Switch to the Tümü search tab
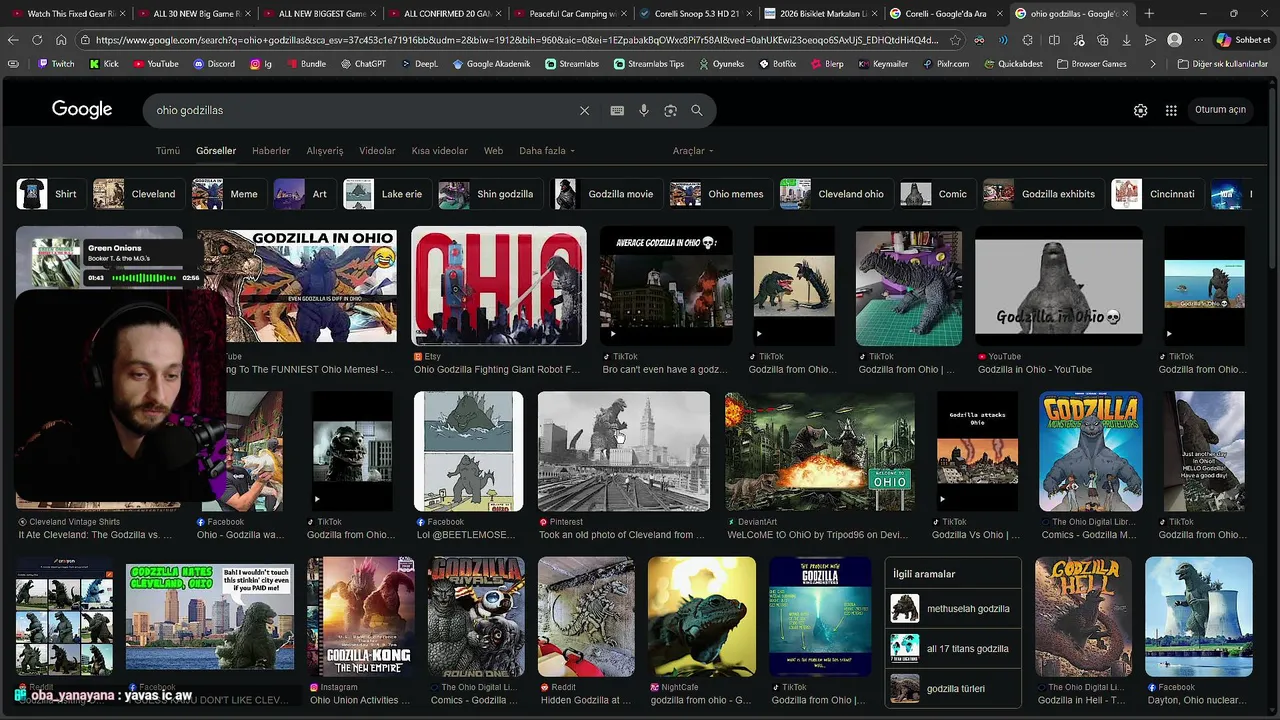 click(x=167, y=151)
